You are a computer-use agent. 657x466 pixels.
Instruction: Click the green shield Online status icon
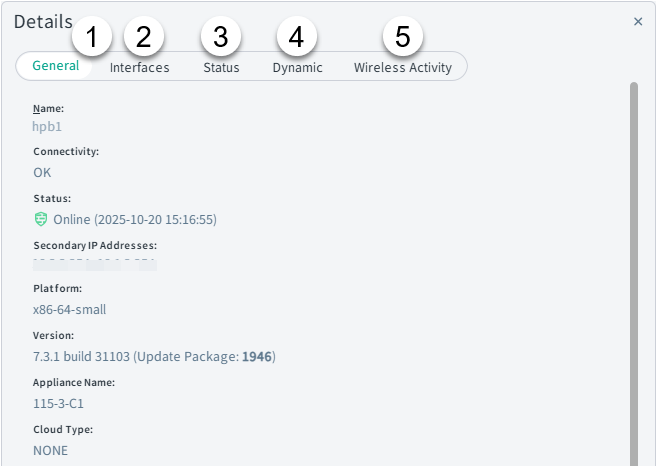tap(41, 219)
